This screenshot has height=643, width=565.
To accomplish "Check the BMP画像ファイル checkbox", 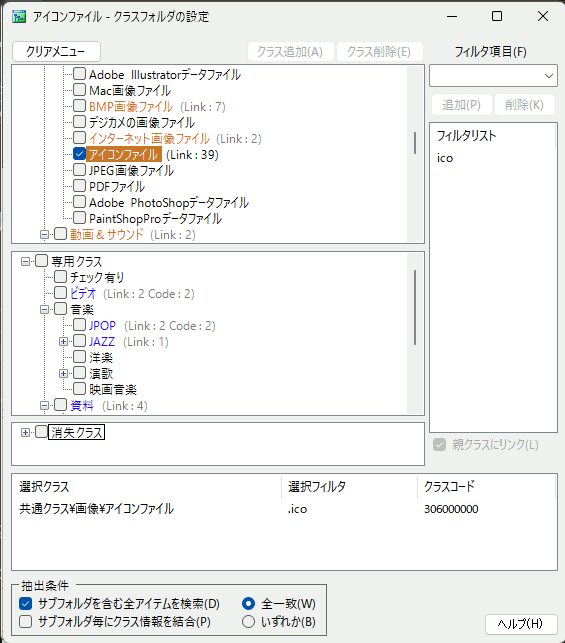I will pyautogui.click(x=79, y=106).
